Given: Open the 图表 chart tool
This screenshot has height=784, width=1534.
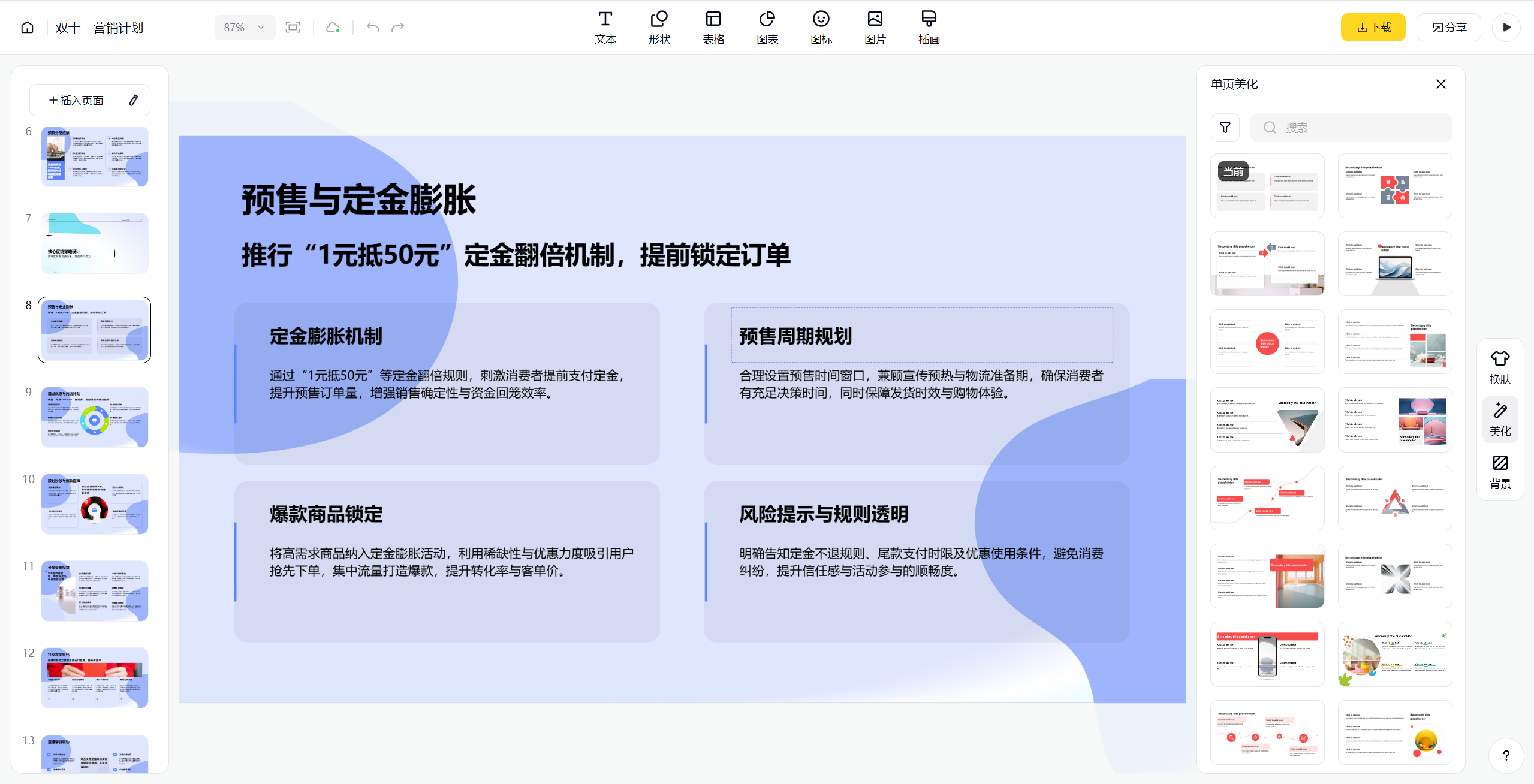Looking at the screenshot, I should [767, 28].
